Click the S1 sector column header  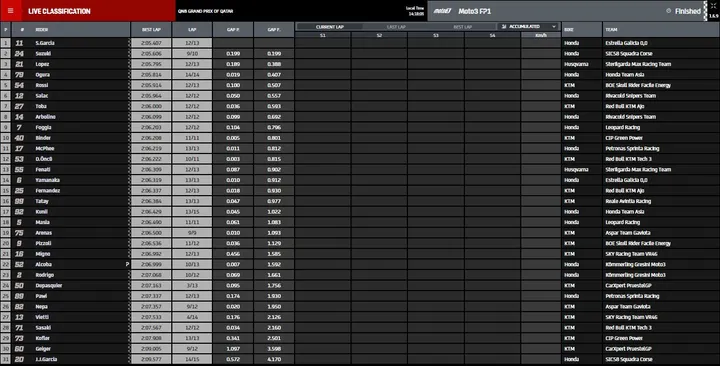point(323,35)
